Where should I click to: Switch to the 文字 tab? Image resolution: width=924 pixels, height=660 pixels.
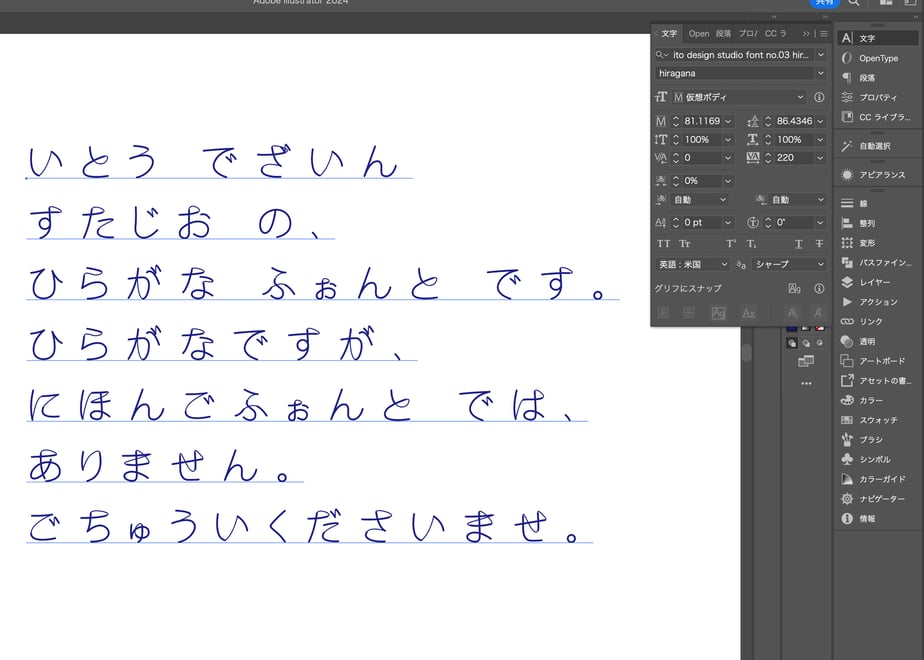[x=669, y=34]
